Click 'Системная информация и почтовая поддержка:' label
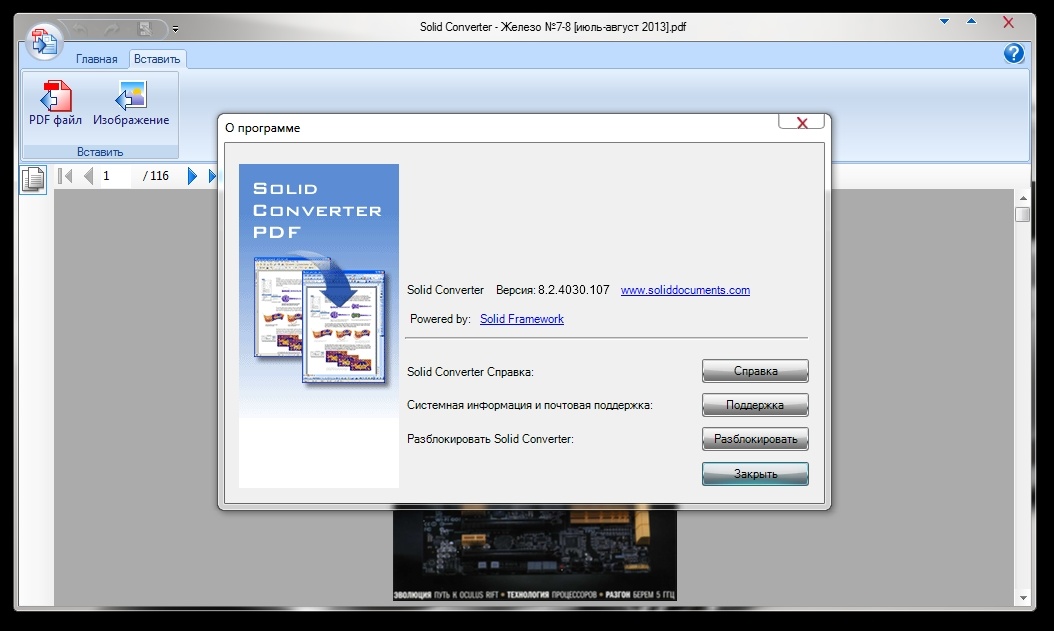This screenshot has height=631, width=1054. [x=530, y=405]
